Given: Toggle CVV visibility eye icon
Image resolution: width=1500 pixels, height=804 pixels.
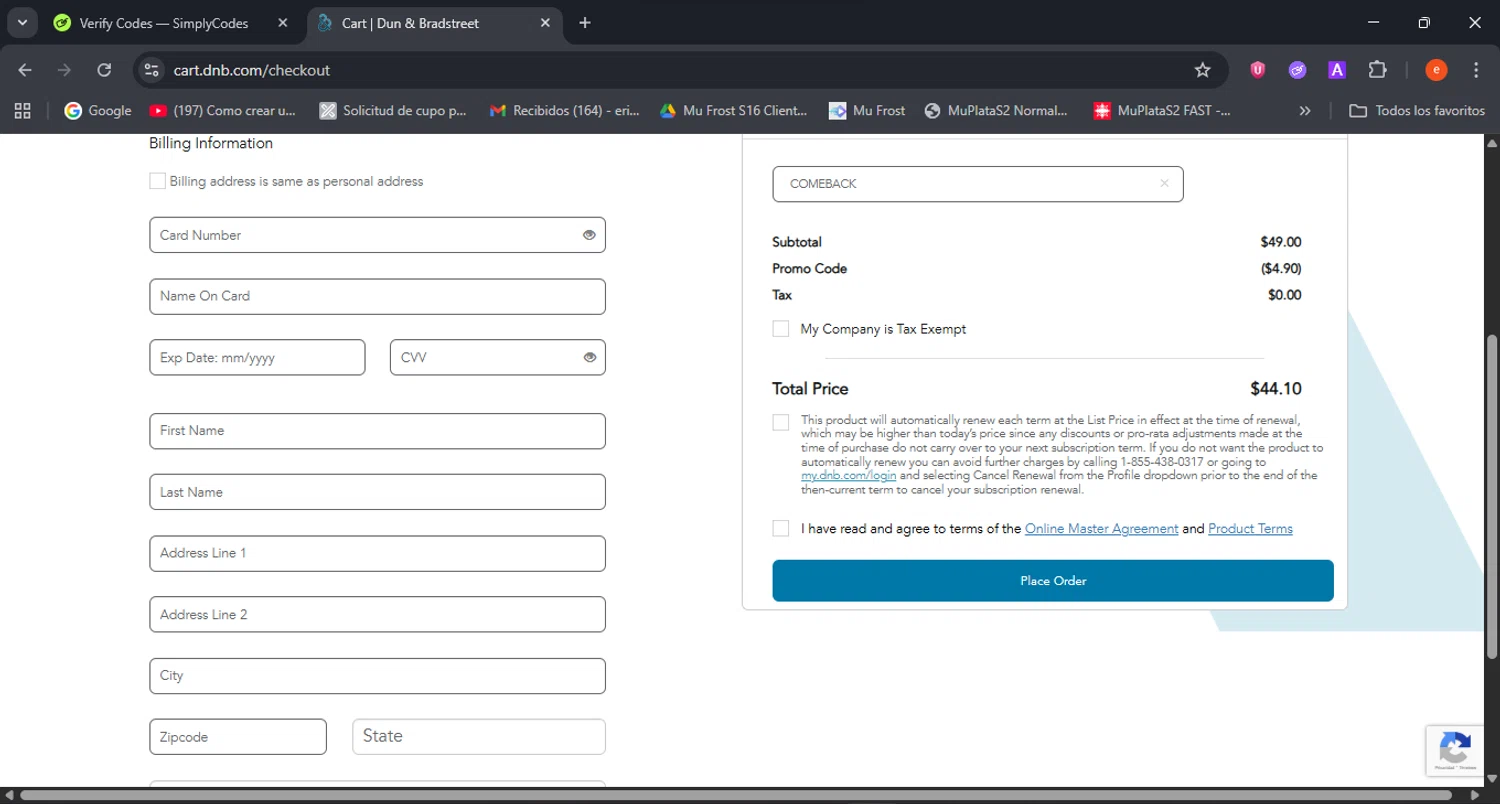Looking at the screenshot, I should [x=589, y=357].
